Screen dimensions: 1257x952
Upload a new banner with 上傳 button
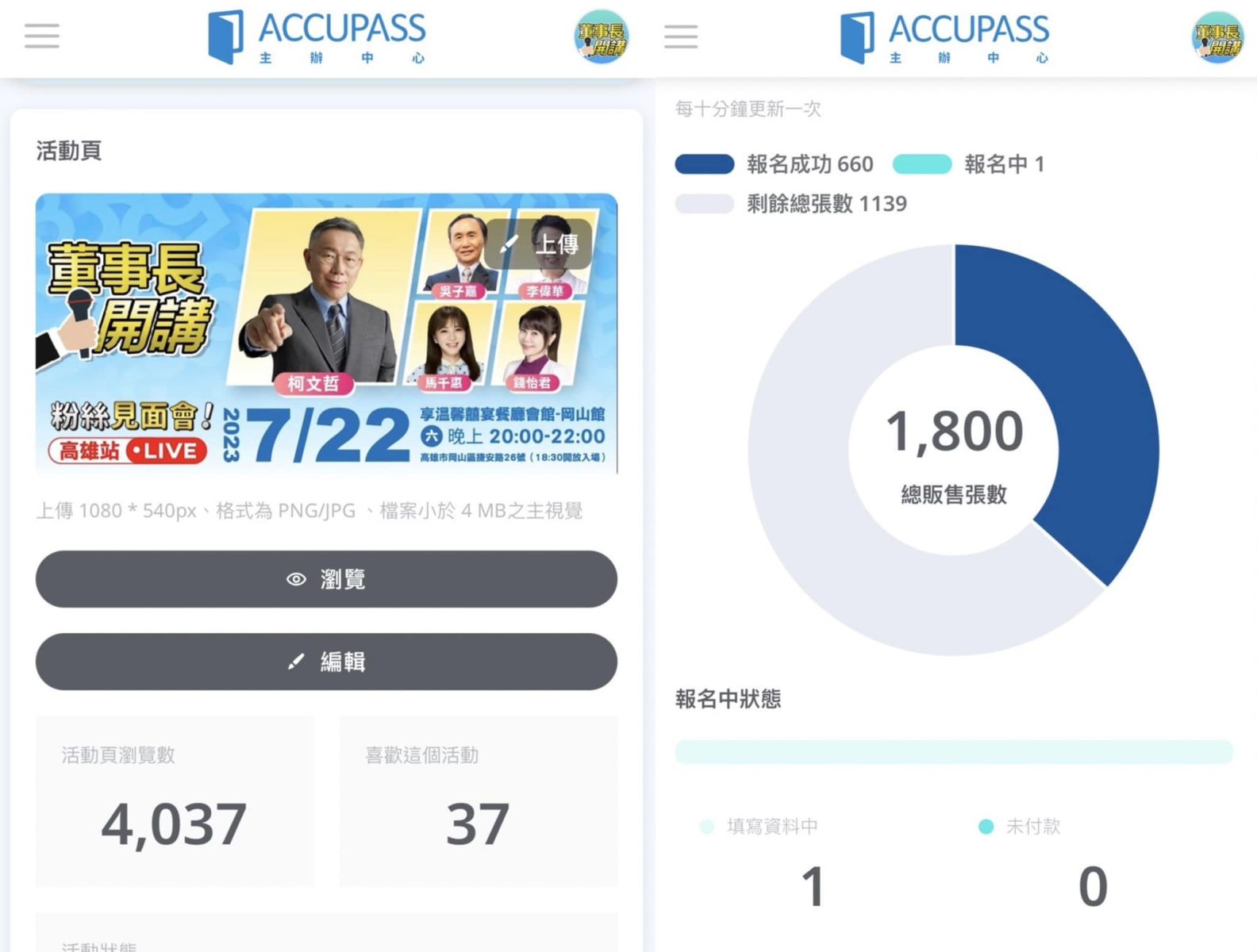pos(540,244)
